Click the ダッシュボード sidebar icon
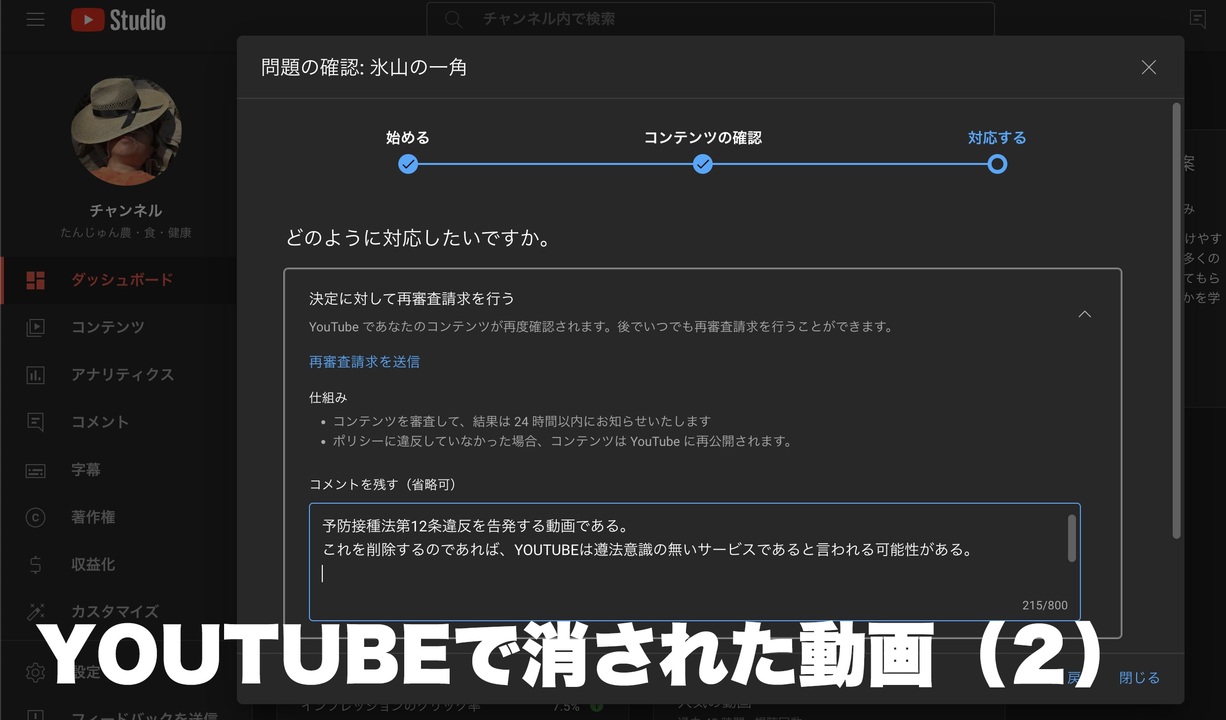The height and width of the screenshot is (720, 1226). [36, 280]
